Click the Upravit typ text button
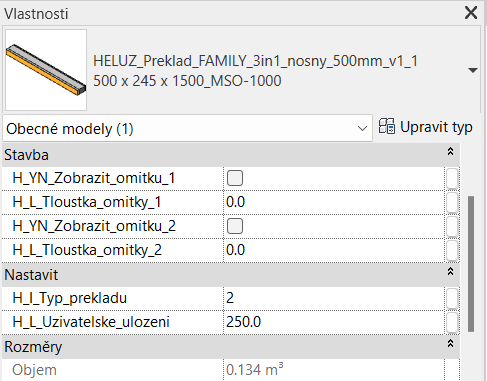 click(x=436, y=127)
